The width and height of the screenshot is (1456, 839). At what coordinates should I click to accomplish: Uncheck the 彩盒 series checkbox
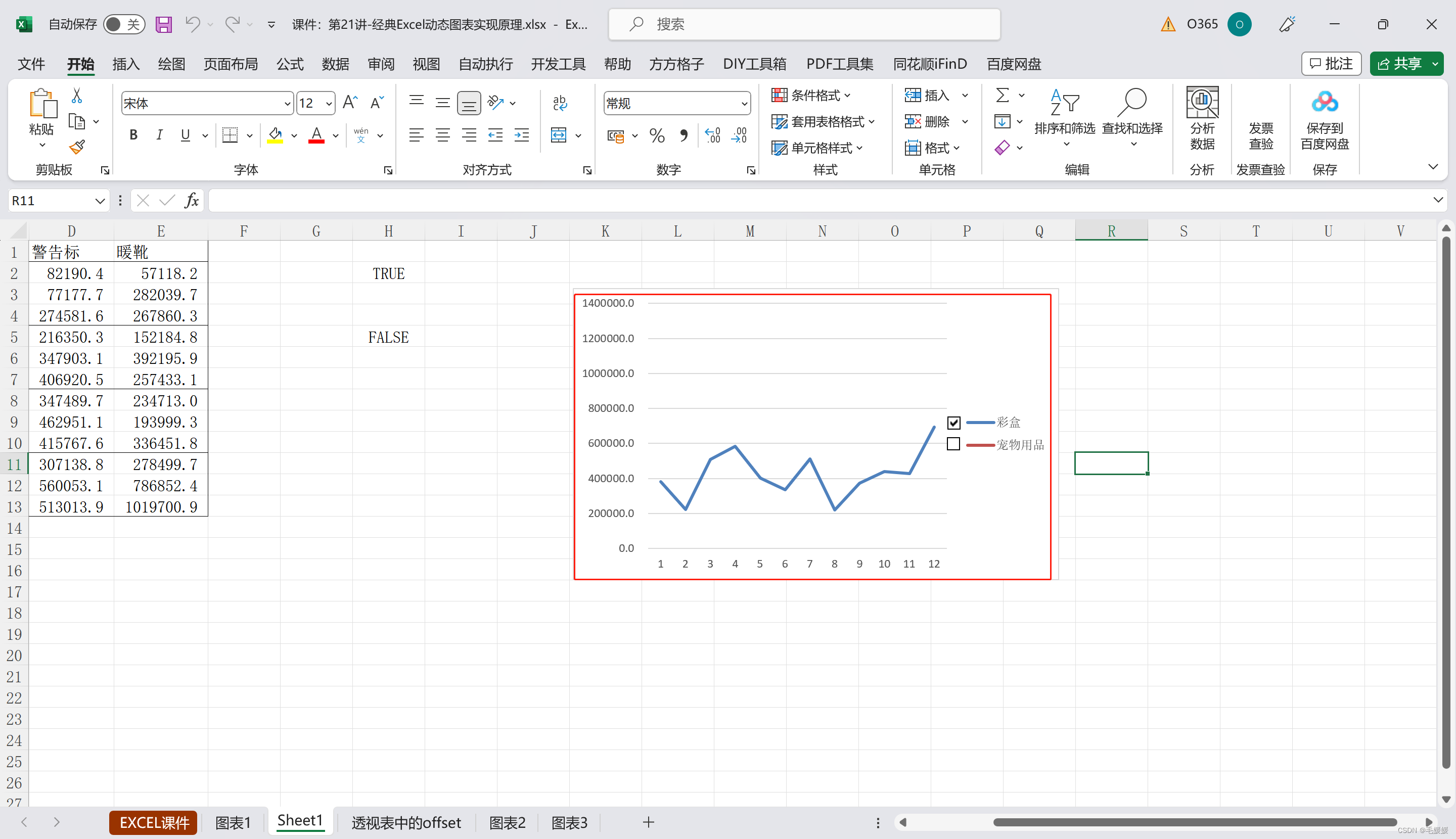[953, 423]
